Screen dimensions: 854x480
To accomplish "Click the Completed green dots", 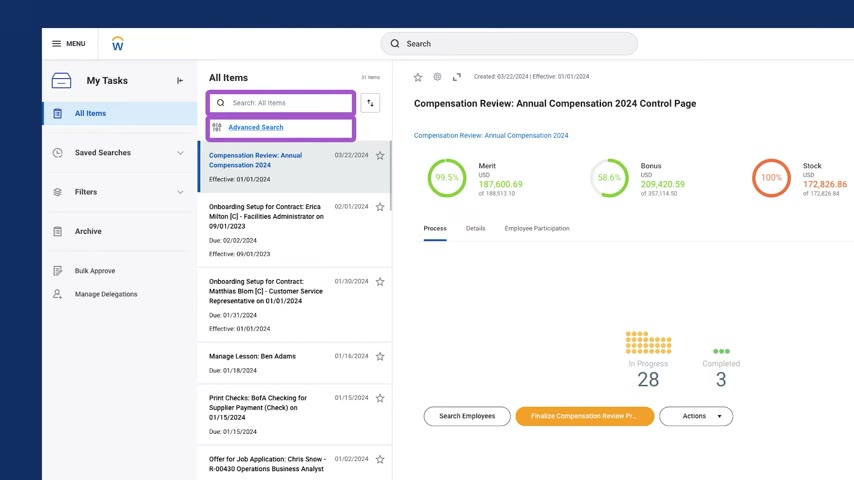I will 721,351.
